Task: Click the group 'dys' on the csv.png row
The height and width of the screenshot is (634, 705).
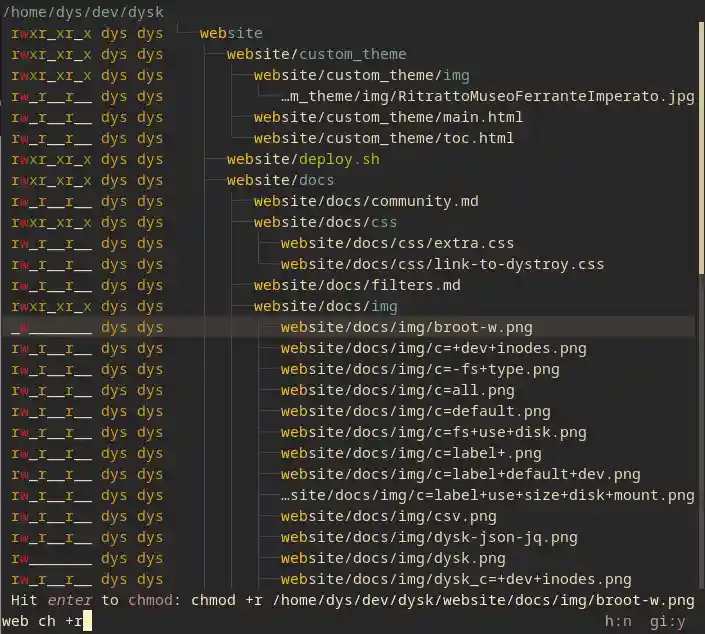Action: [150, 517]
